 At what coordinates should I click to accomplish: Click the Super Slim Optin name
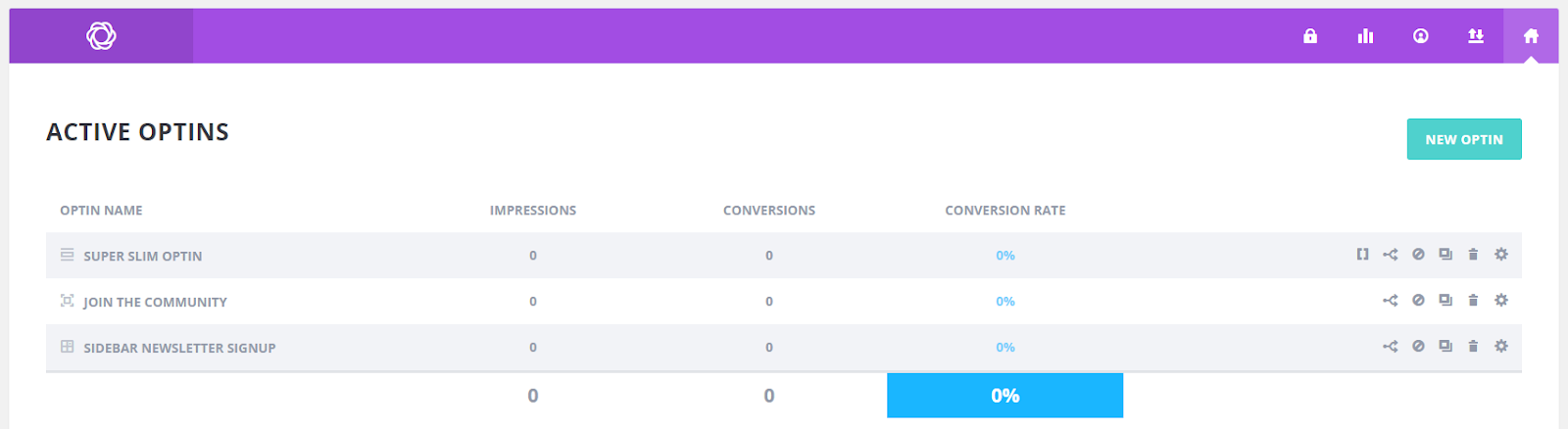(x=143, y=256)
